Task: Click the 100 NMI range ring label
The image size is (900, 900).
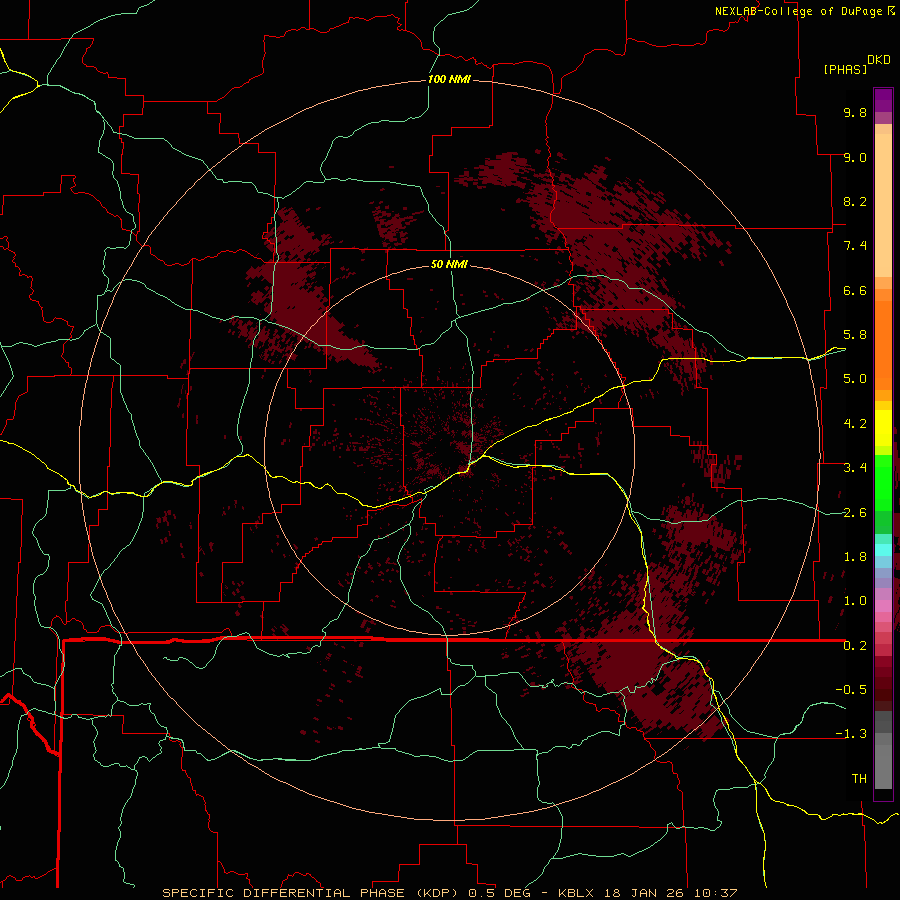Action: pyautogui.click(x=449, y=79)
